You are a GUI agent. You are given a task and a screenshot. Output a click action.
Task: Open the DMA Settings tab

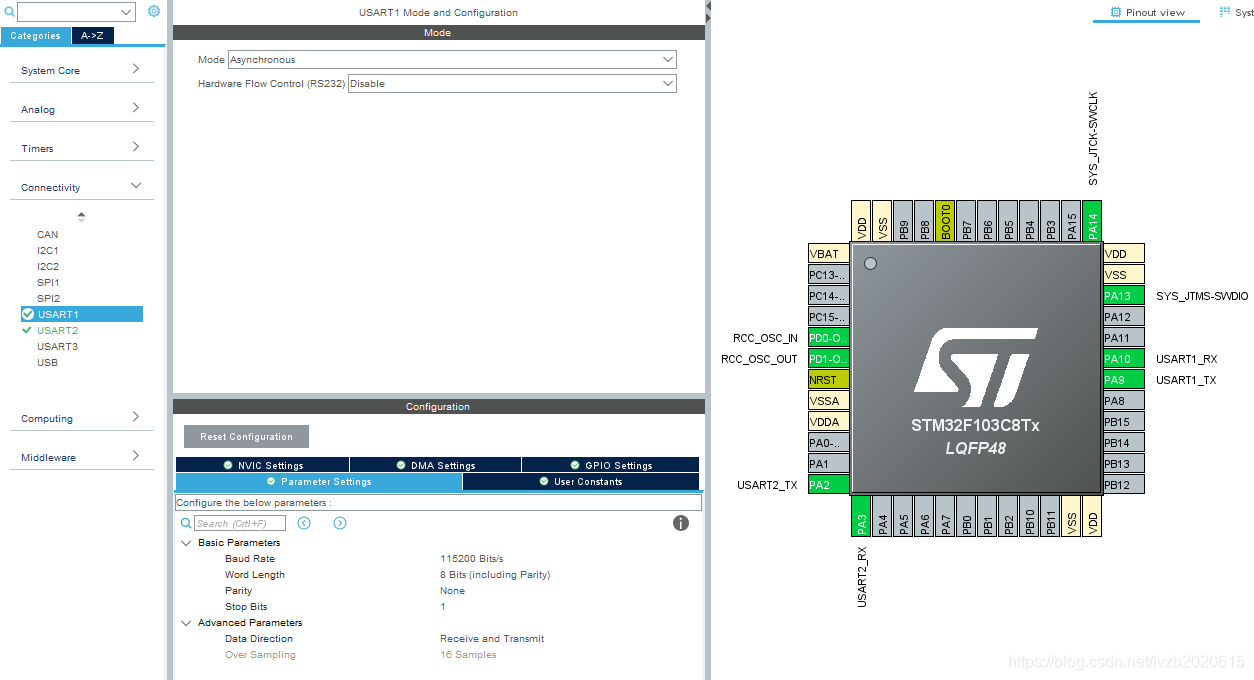pos(435,465)
